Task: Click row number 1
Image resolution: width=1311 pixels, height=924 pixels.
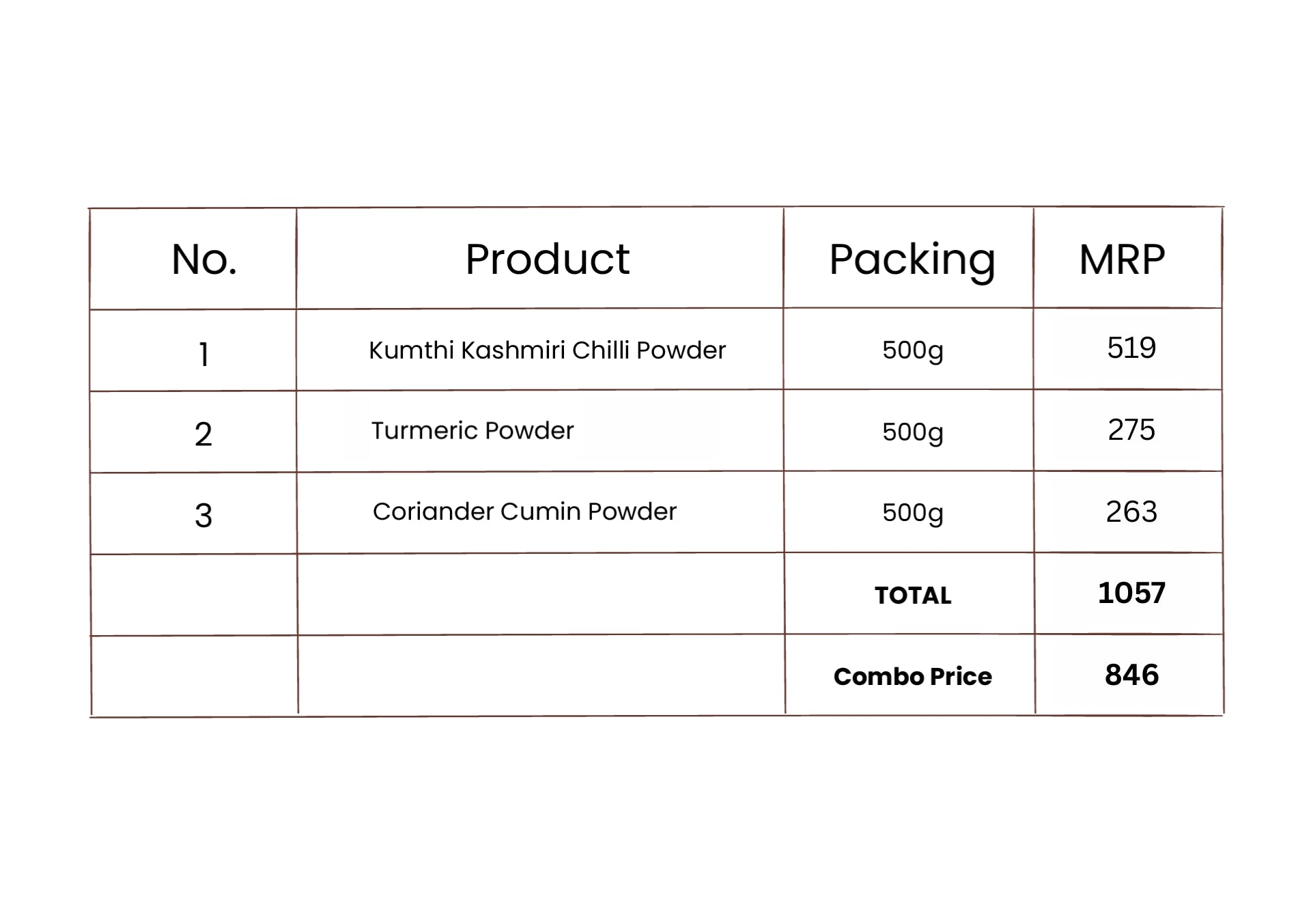Action: [x=203, y=354]
